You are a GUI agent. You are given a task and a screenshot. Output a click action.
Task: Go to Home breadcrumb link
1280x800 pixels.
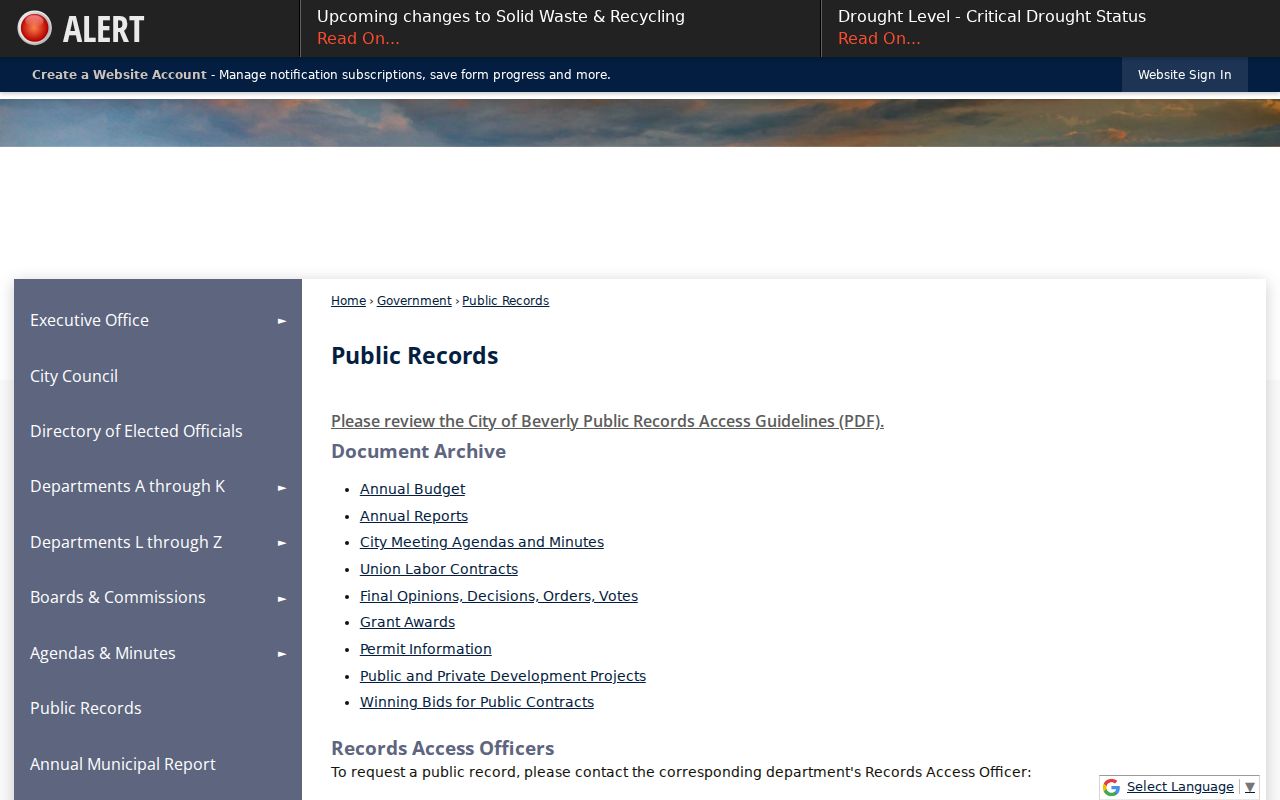[348, 301]
